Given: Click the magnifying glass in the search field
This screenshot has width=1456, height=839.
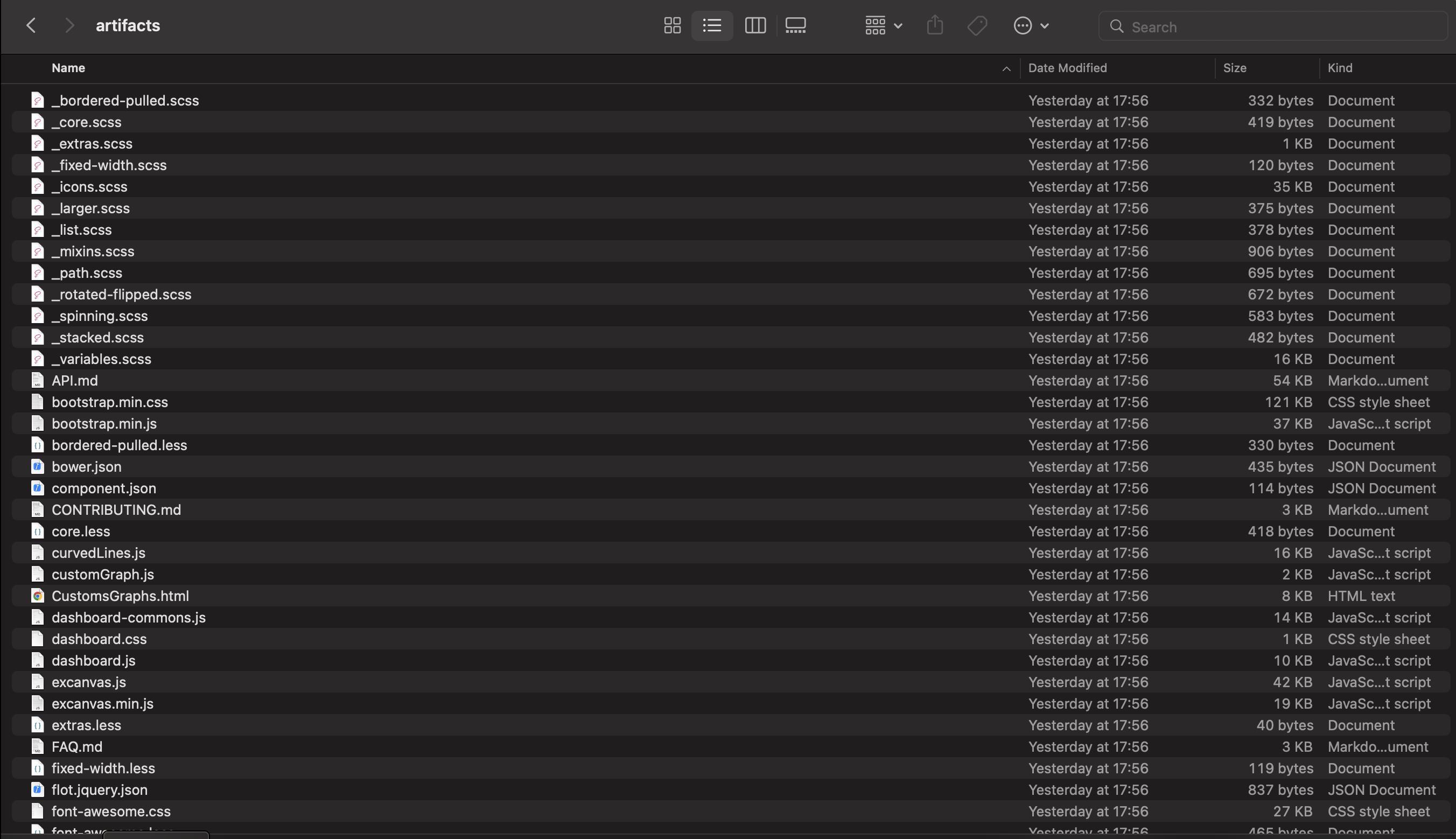Looking at the screenshot, I should click(1116, 26).
